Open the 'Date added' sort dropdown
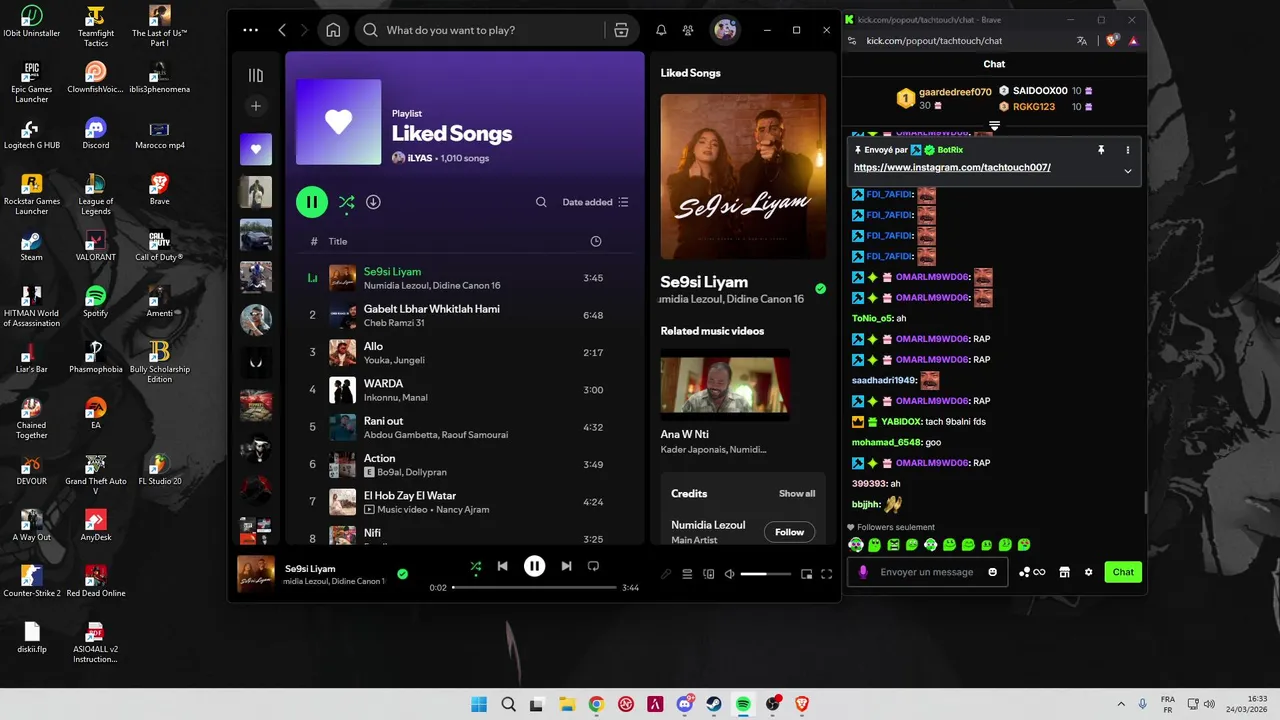 point(595,202)
